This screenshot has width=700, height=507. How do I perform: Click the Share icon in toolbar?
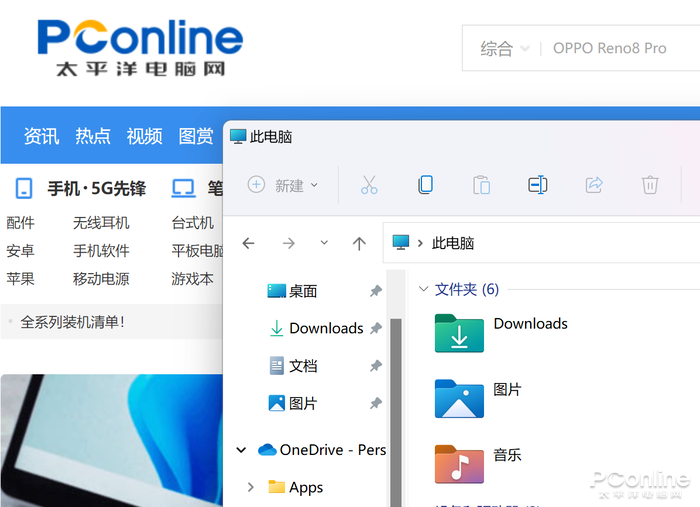pyautogui.click(x=594, y=185)
